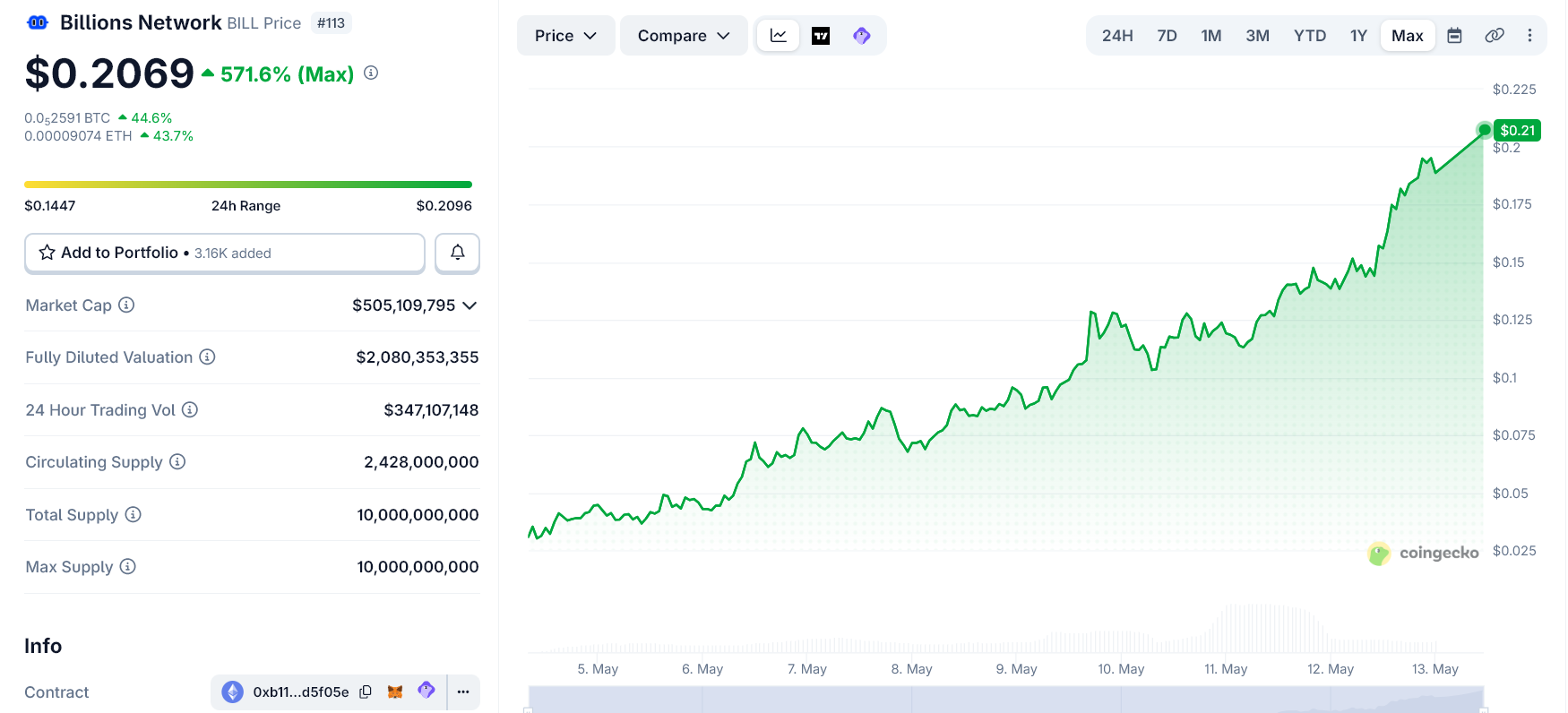Click the purple gem icon next to the contract

(x=426, y=690)
